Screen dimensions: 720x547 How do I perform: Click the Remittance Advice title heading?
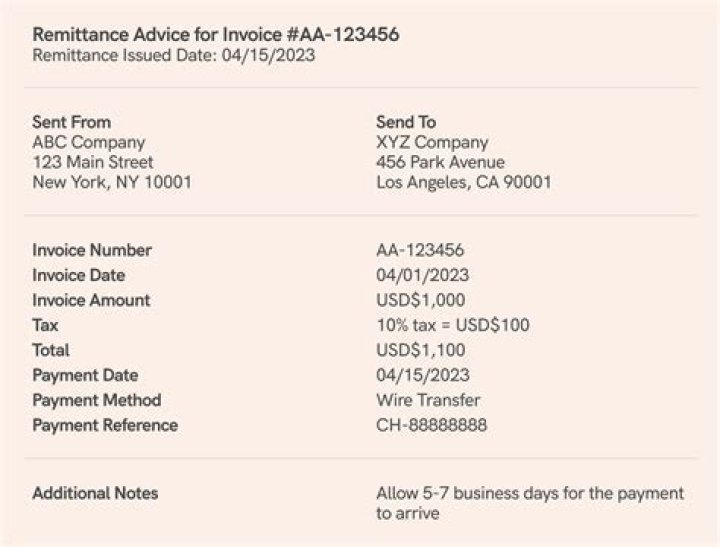click(x=216, y=34)
